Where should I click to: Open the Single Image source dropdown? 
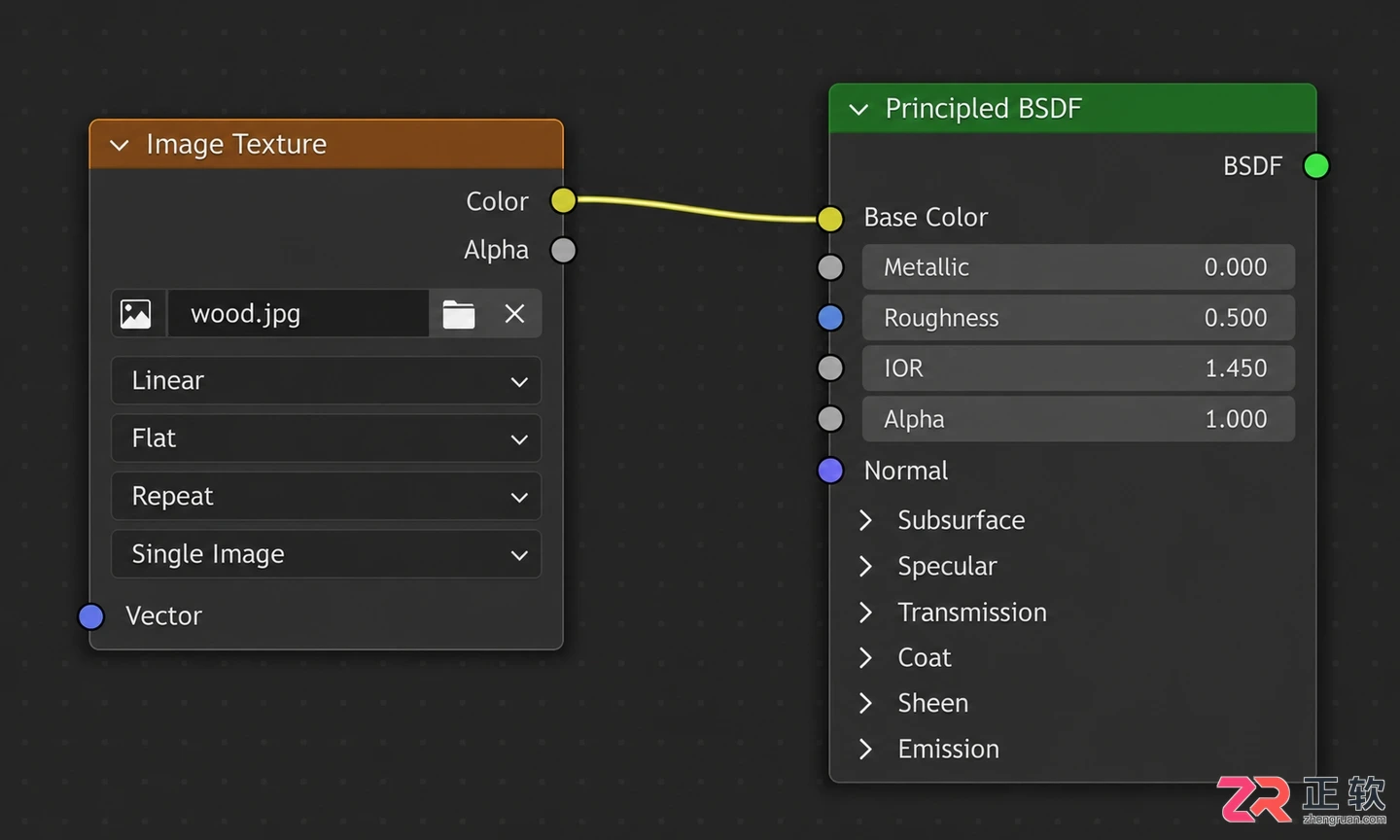click(326, 554)
